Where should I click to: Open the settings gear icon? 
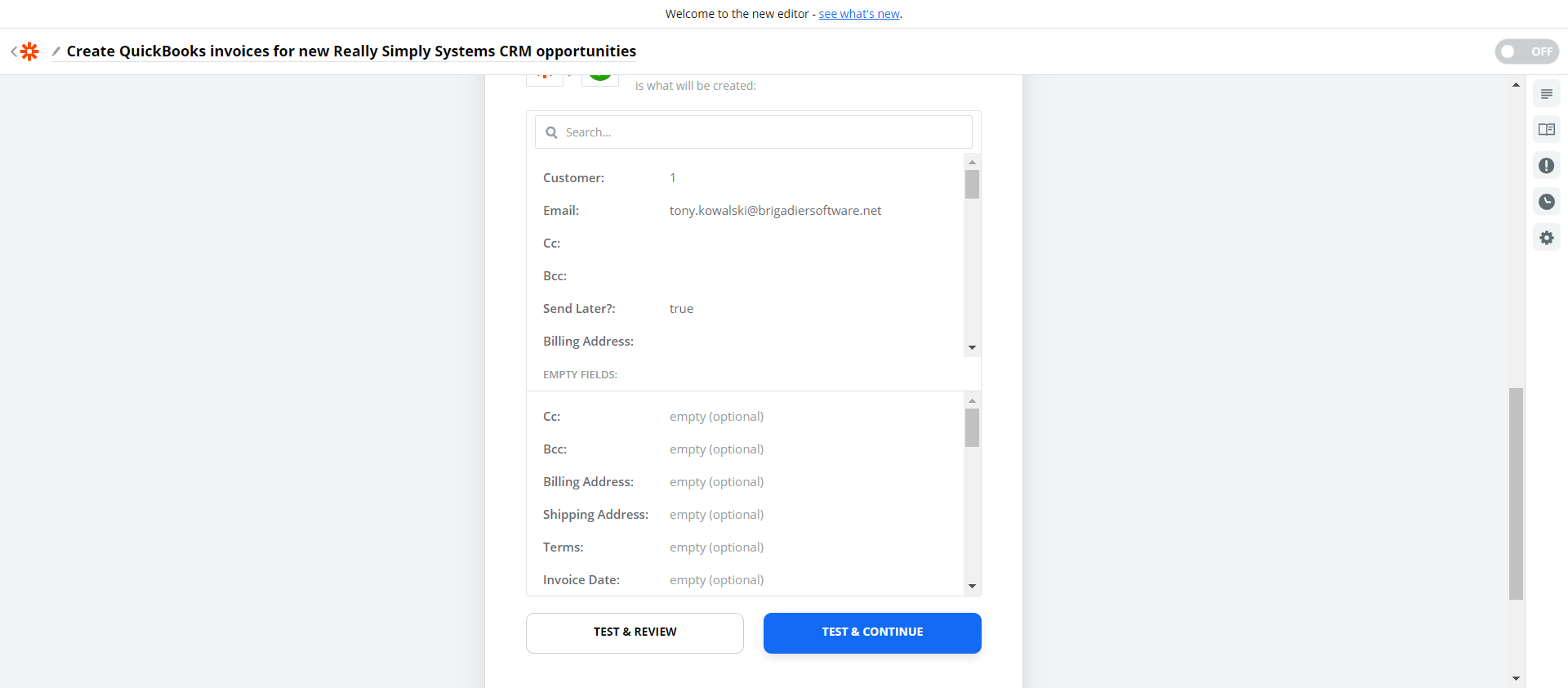[1546, 238]
